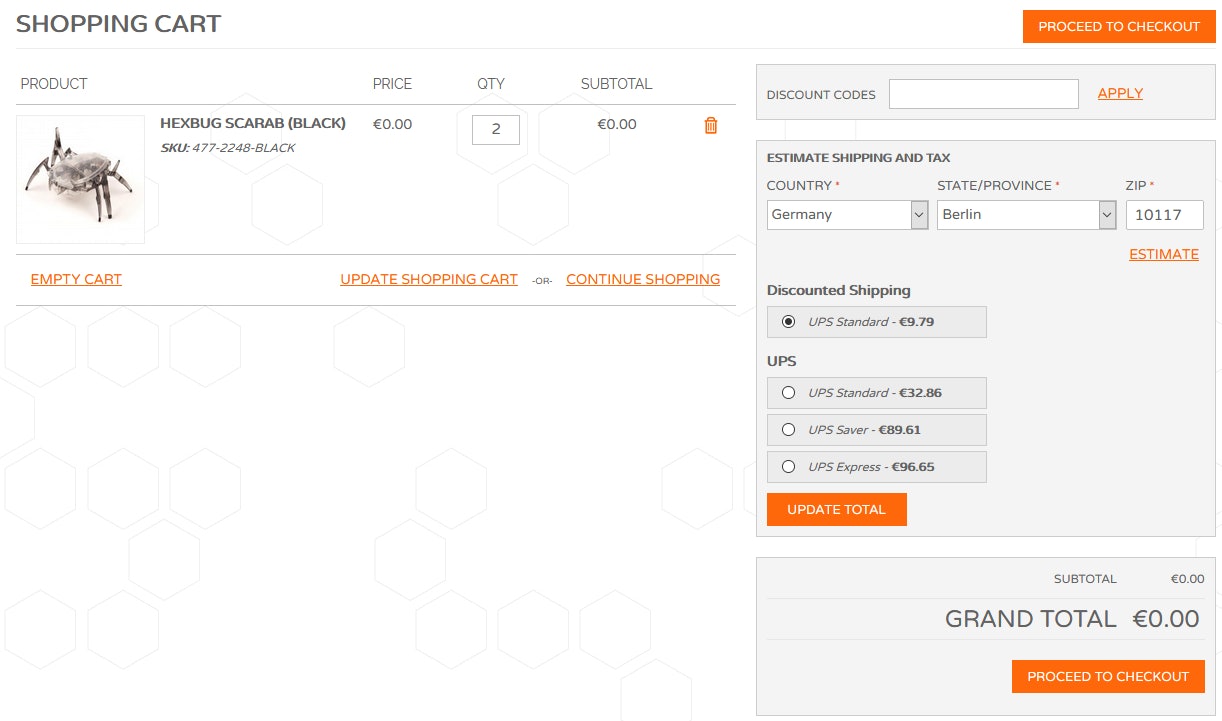Screen dimensions: 1222x721
Task: Click the Estimate shipping link
Action: 1163,255
